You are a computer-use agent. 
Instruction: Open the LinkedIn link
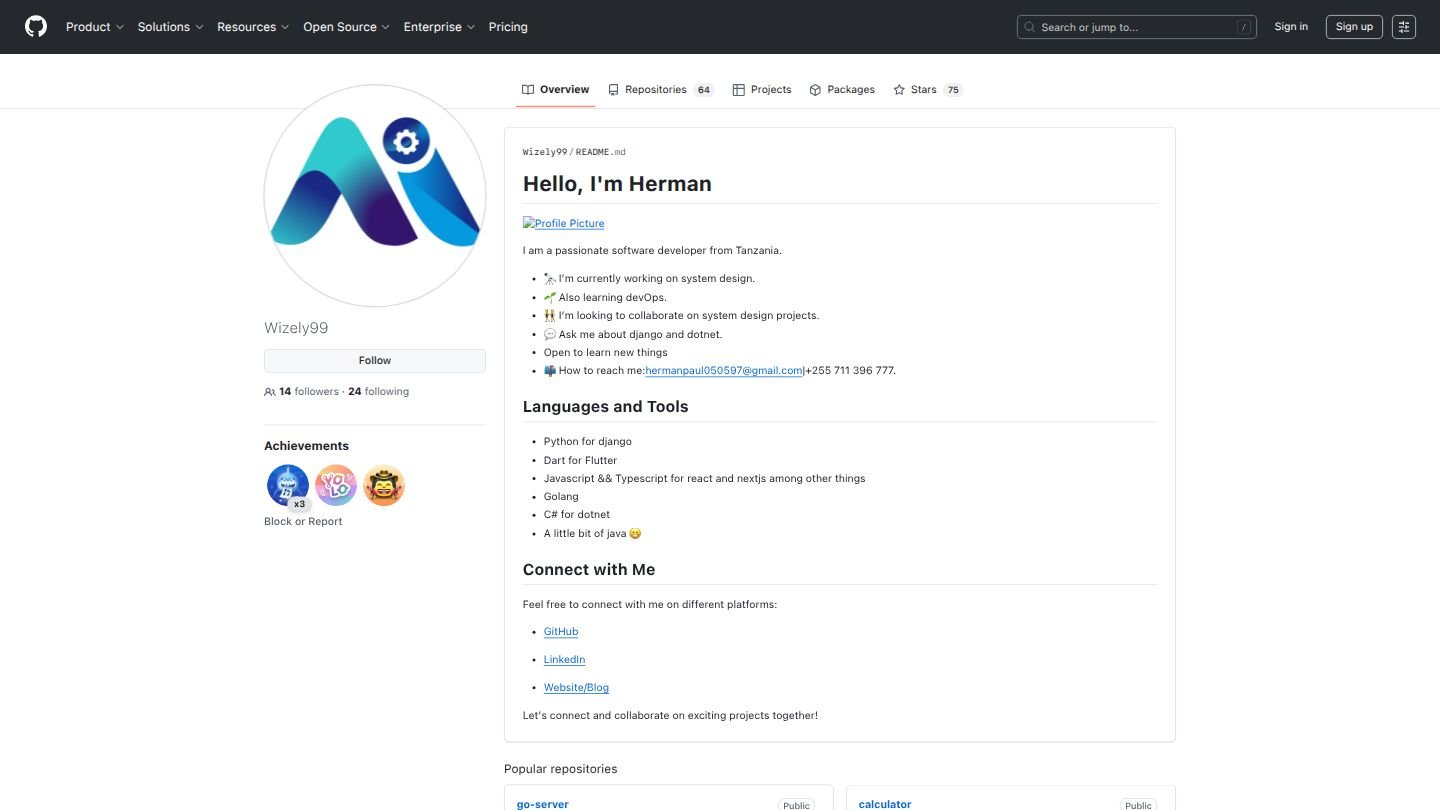pos(564,659)
